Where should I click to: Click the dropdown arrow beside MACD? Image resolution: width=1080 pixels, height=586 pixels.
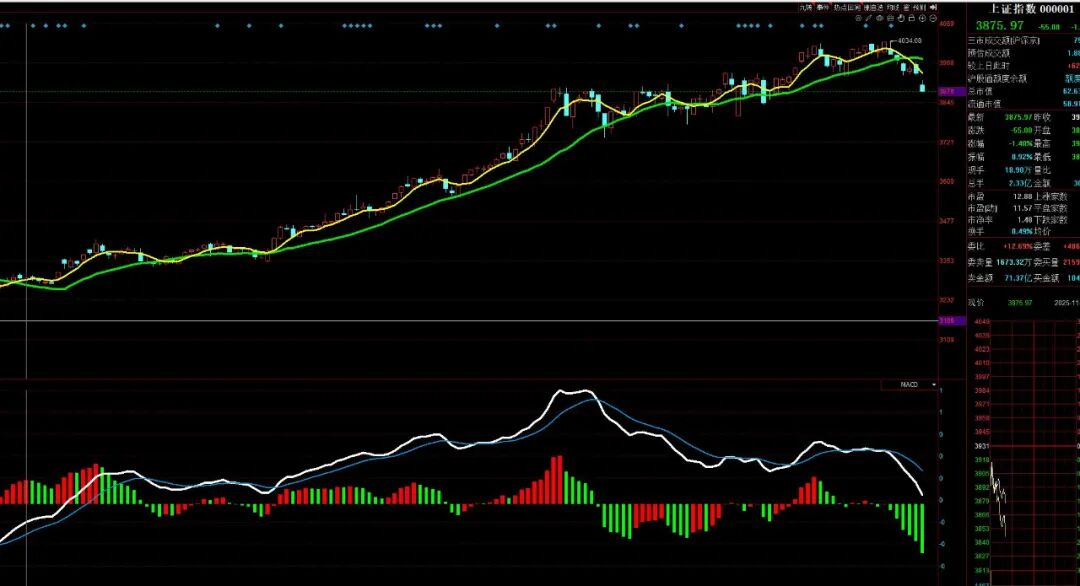pyautogui.click(x=934, y=384)
